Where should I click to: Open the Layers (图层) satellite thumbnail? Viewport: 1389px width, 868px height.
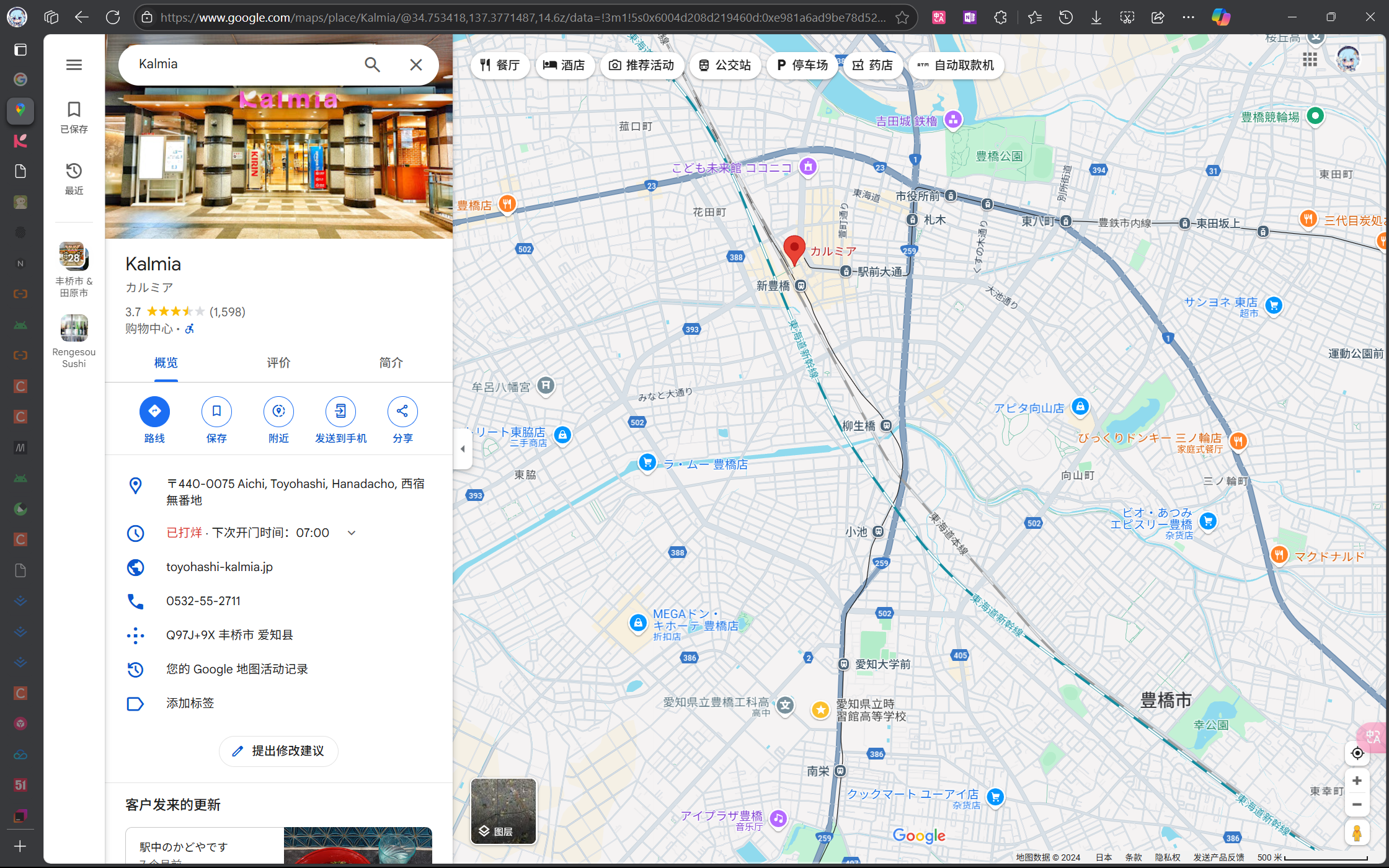(504, 811)
